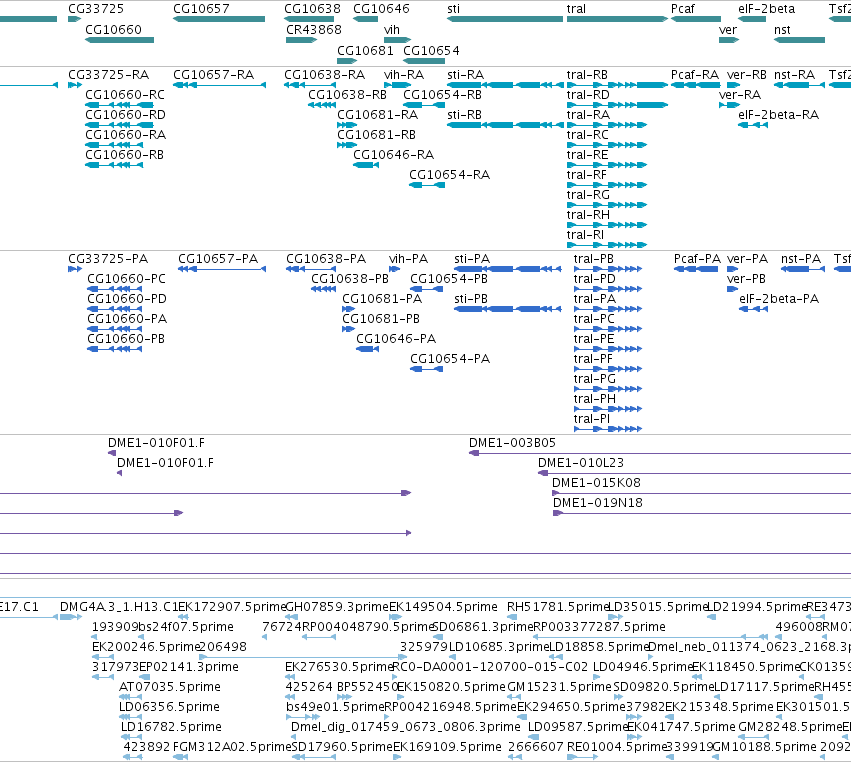Click the CG10657 gene bar glyph
Screen dimensions: 851x762
(x=219, y=19)
